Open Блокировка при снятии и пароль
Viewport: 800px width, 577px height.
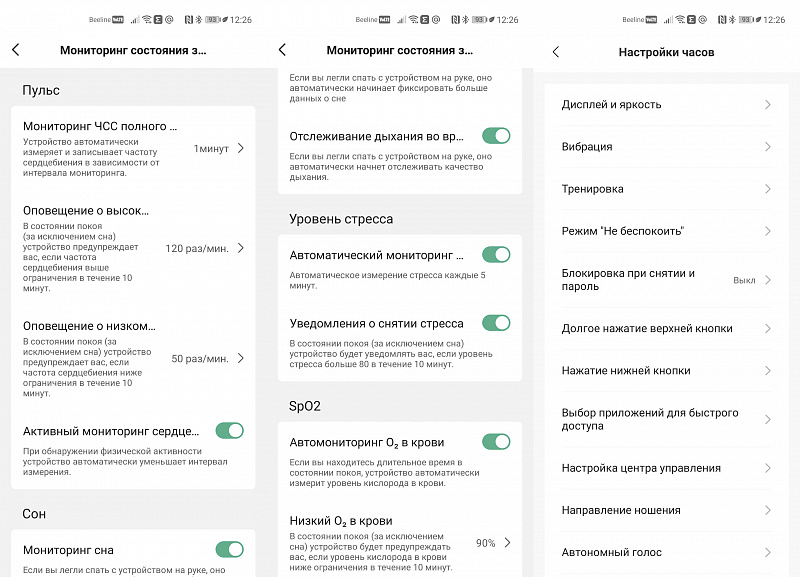click(x=665, y=280)
